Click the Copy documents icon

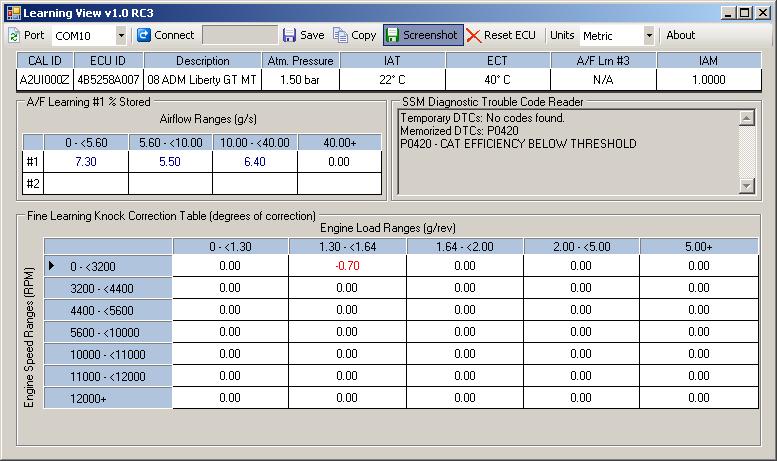(340, 35)
